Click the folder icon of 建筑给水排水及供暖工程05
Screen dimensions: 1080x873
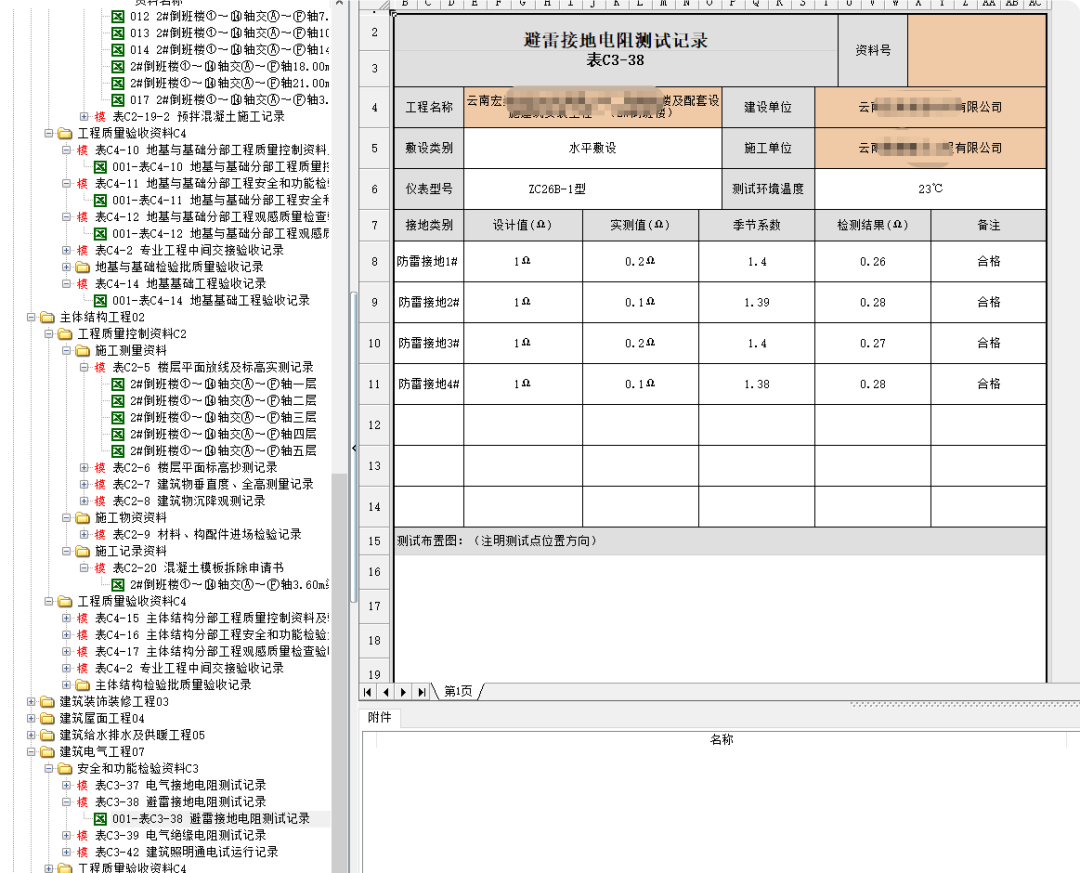click(x=48, y=735)
